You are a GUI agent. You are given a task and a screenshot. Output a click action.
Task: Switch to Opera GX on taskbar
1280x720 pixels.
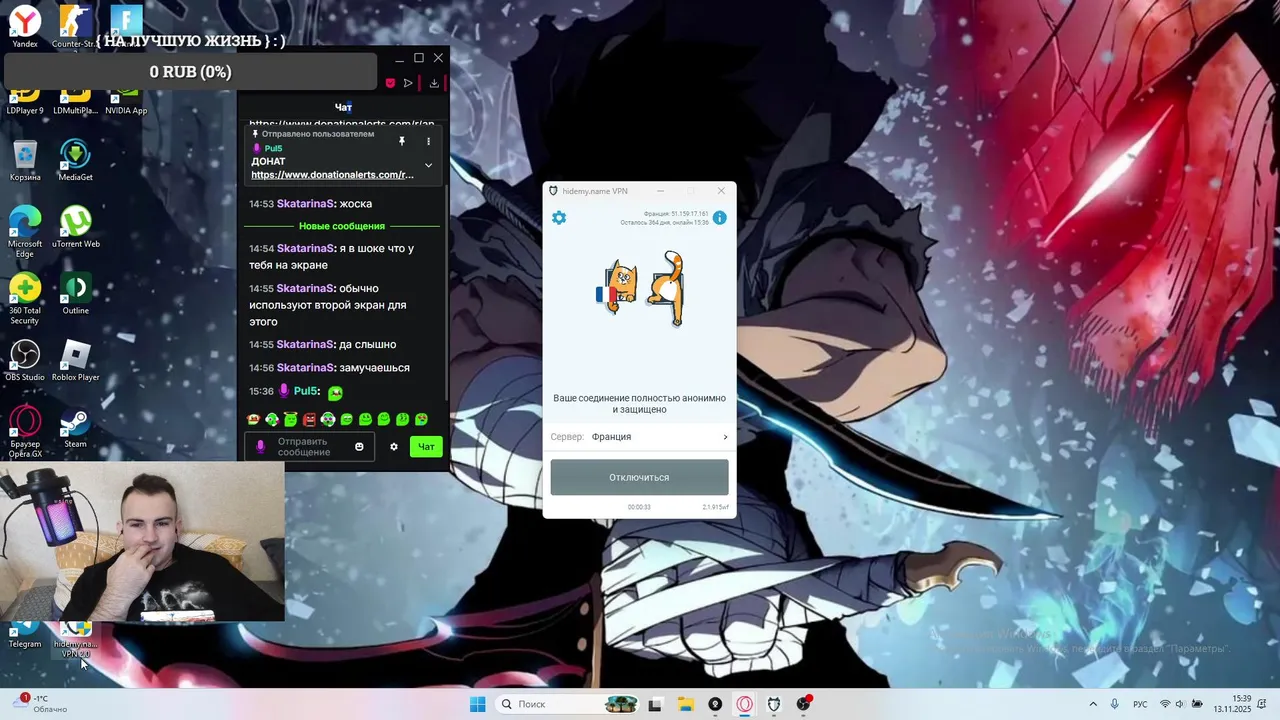(744, 704)
